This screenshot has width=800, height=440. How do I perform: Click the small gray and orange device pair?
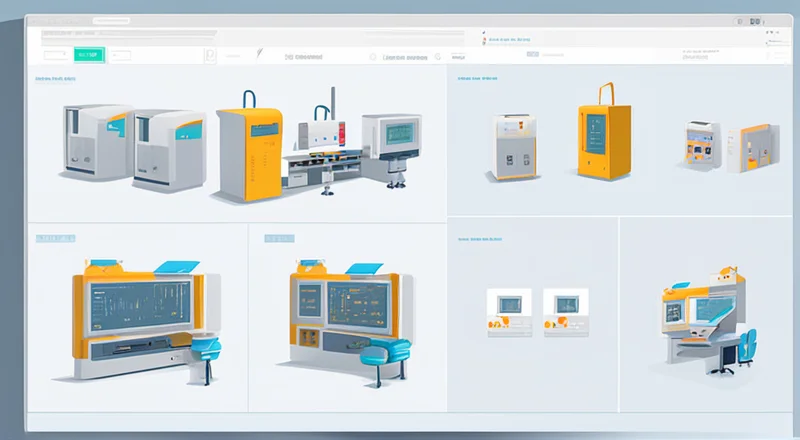(x=730, y=147)
